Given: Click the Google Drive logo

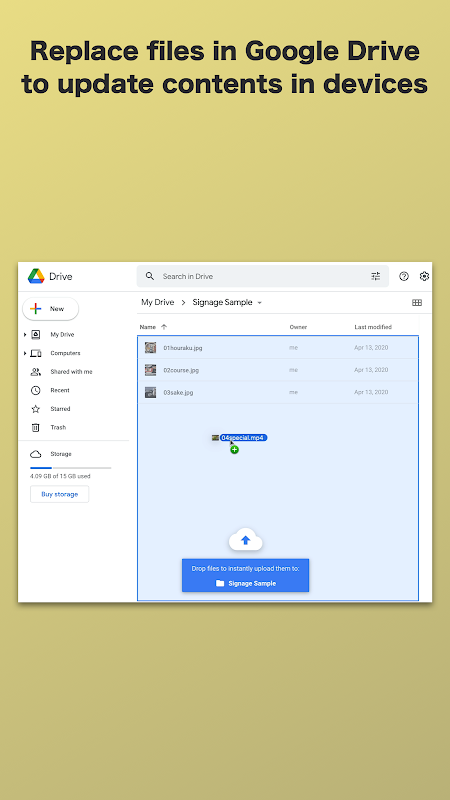Looking at the screenshot, I should 36,276.
